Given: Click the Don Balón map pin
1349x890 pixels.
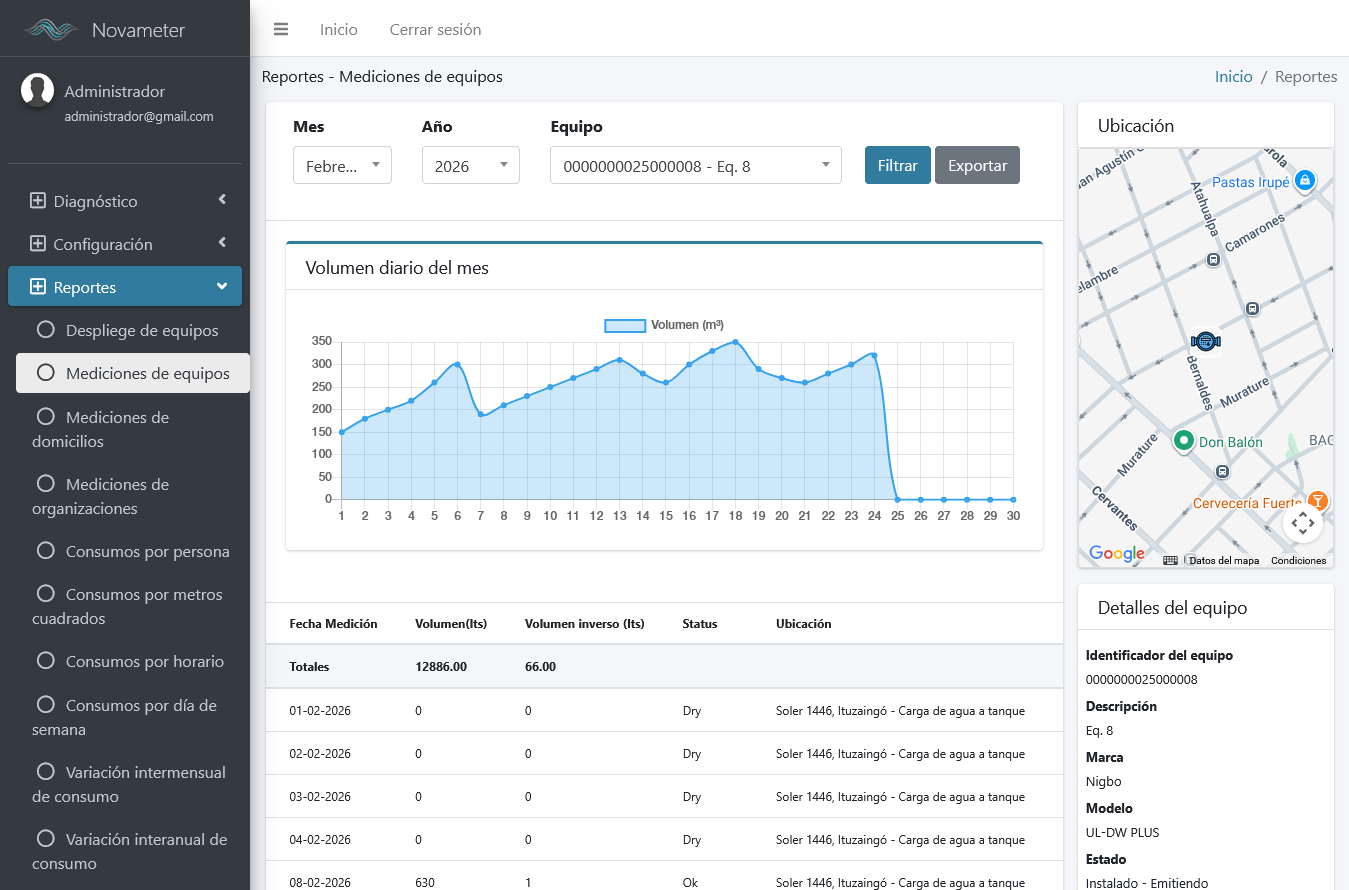Looking at the screenshot, I should tap(1184, 441).
